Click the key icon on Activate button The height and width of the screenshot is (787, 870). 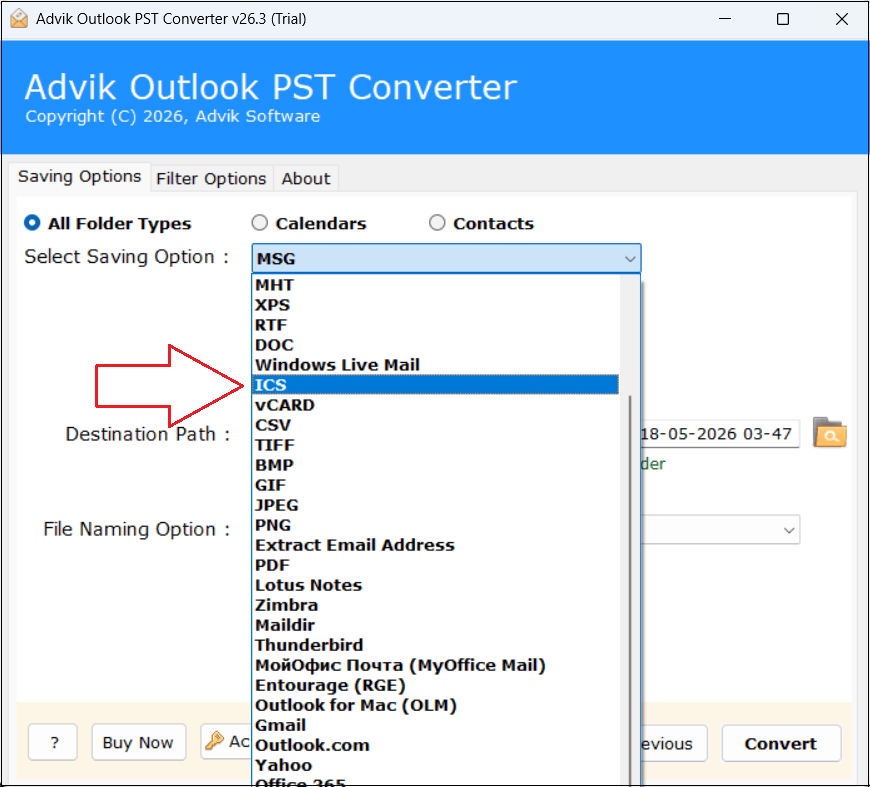(x=214, y=741)
